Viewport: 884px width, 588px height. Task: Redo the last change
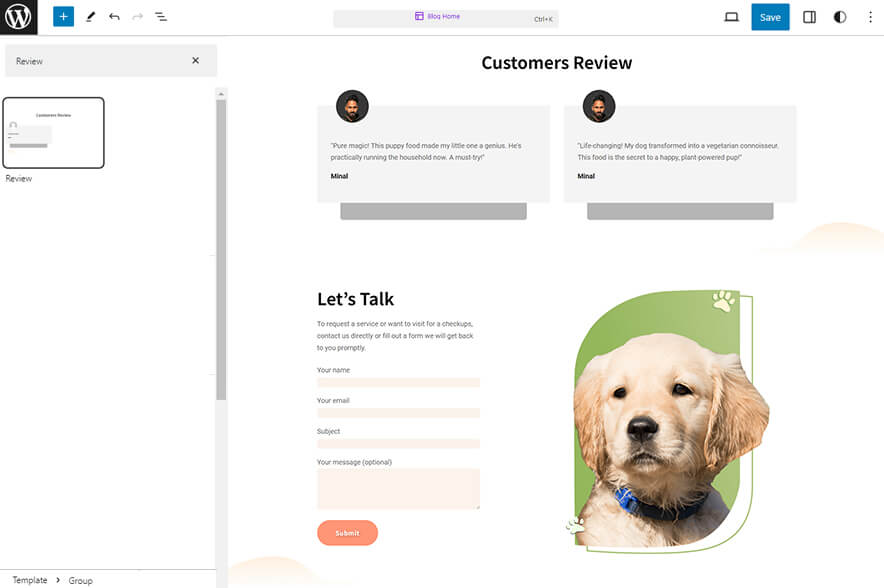tap(137, 16)
